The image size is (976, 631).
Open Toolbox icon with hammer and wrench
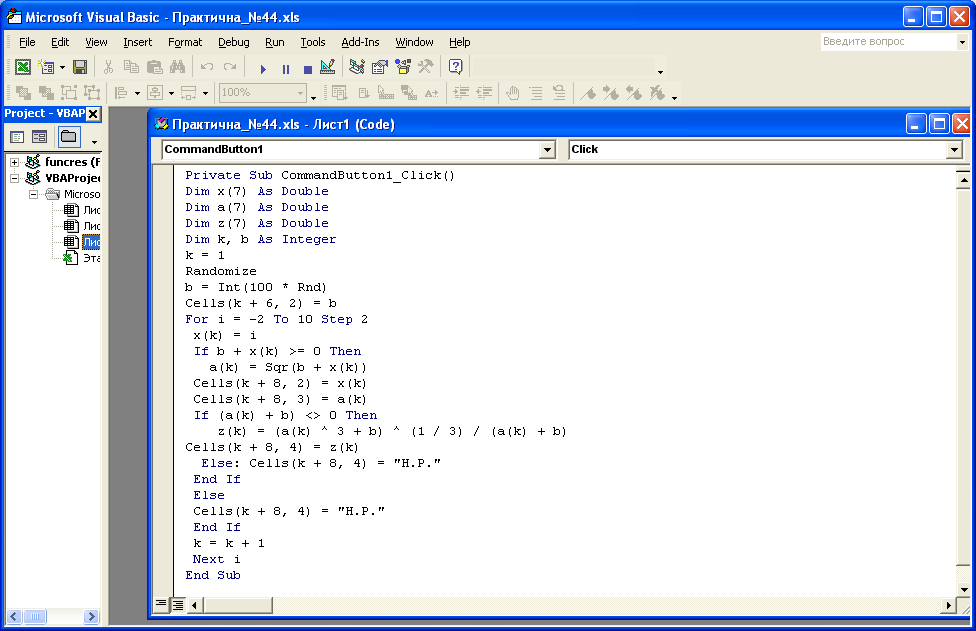pyautogui.click(x=426, y=67)
